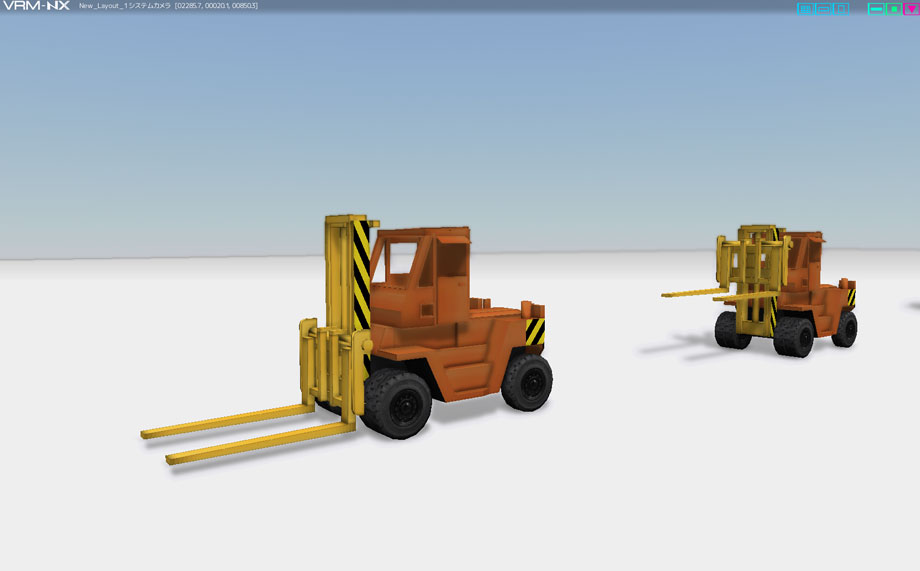This screenshot has height=571, width=920.
Task: Click the distant forklift's raised forks
Action: tap(721, 294)
